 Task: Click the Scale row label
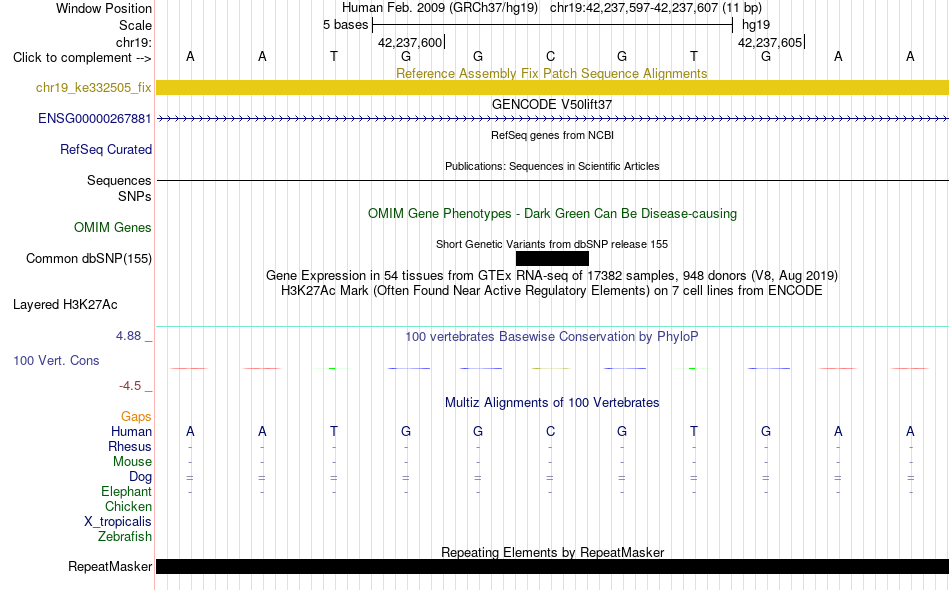135,25
